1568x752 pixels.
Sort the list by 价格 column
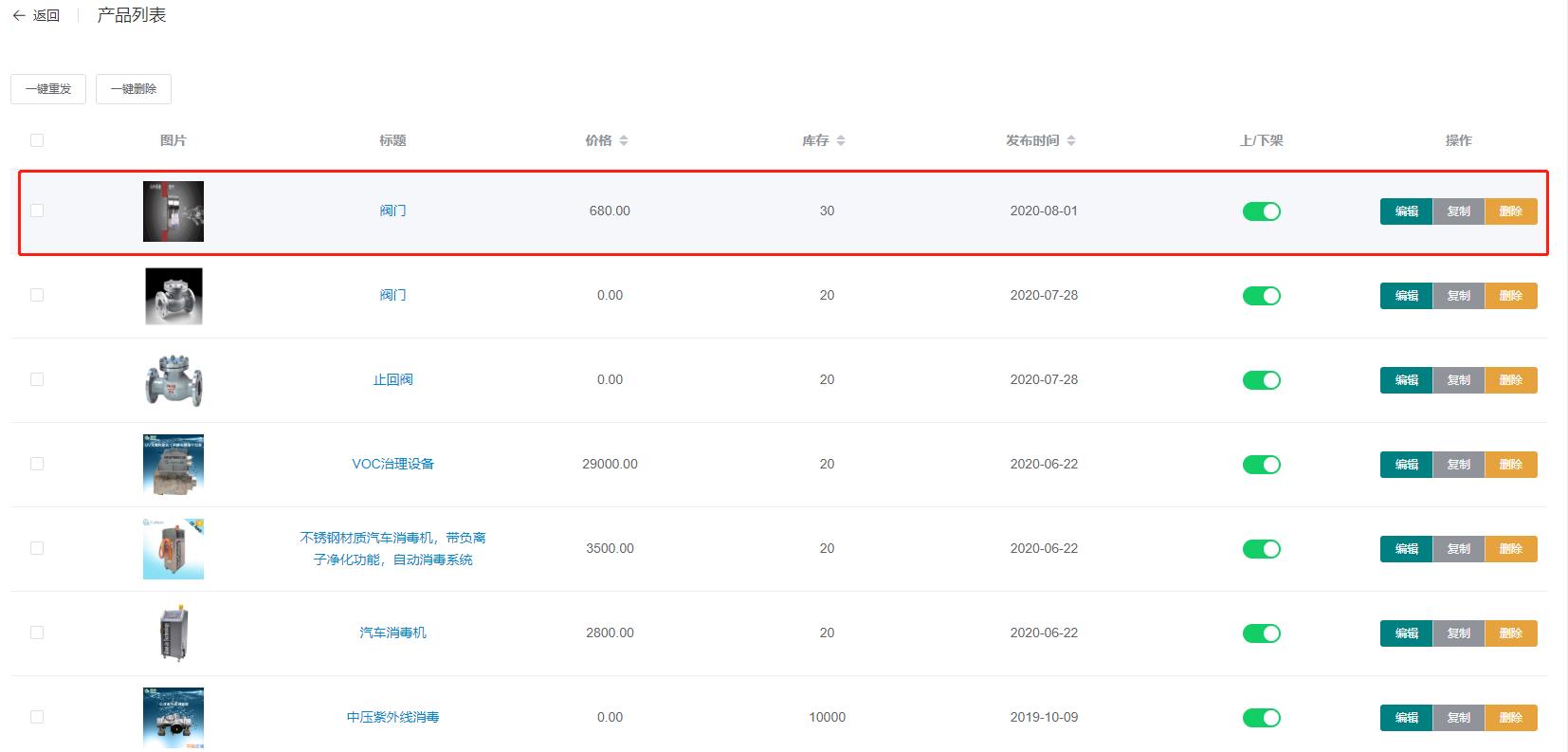[623, 140]
